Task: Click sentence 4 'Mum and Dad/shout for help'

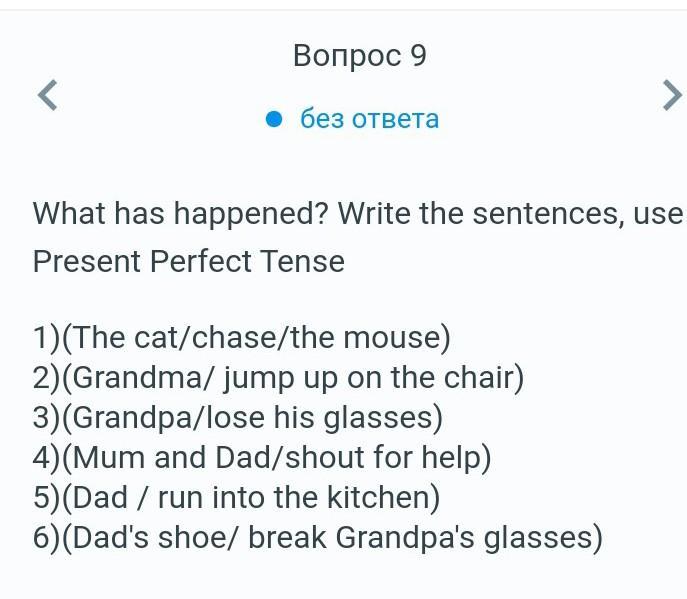Action: 262,457
